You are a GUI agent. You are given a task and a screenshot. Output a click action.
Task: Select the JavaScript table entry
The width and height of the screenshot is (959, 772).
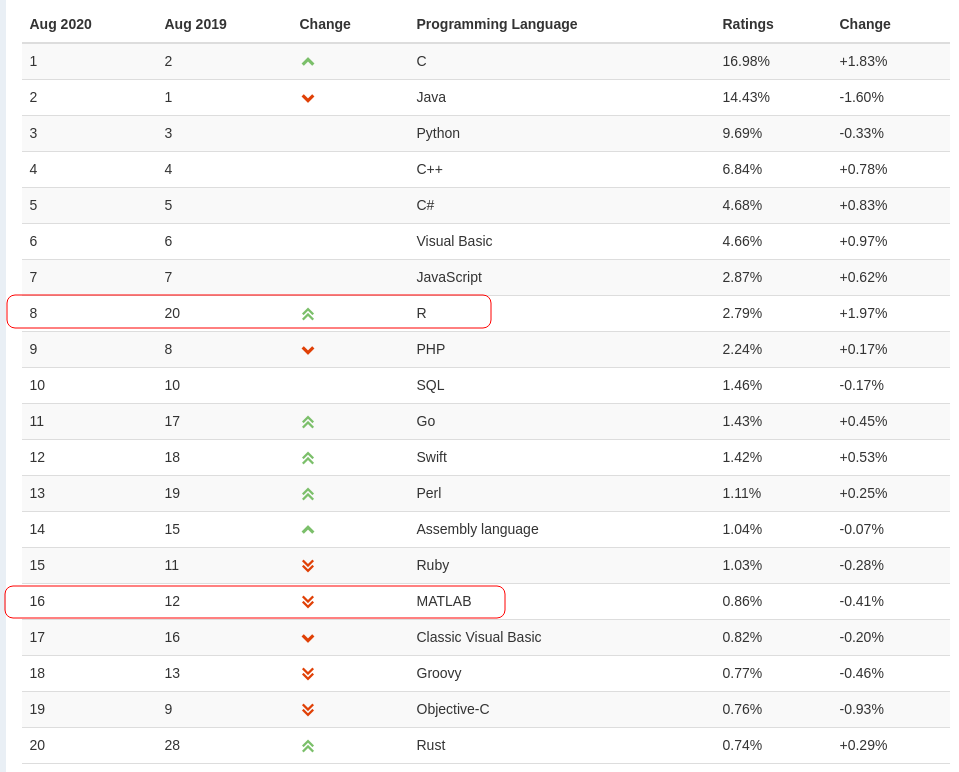point(449,277)
